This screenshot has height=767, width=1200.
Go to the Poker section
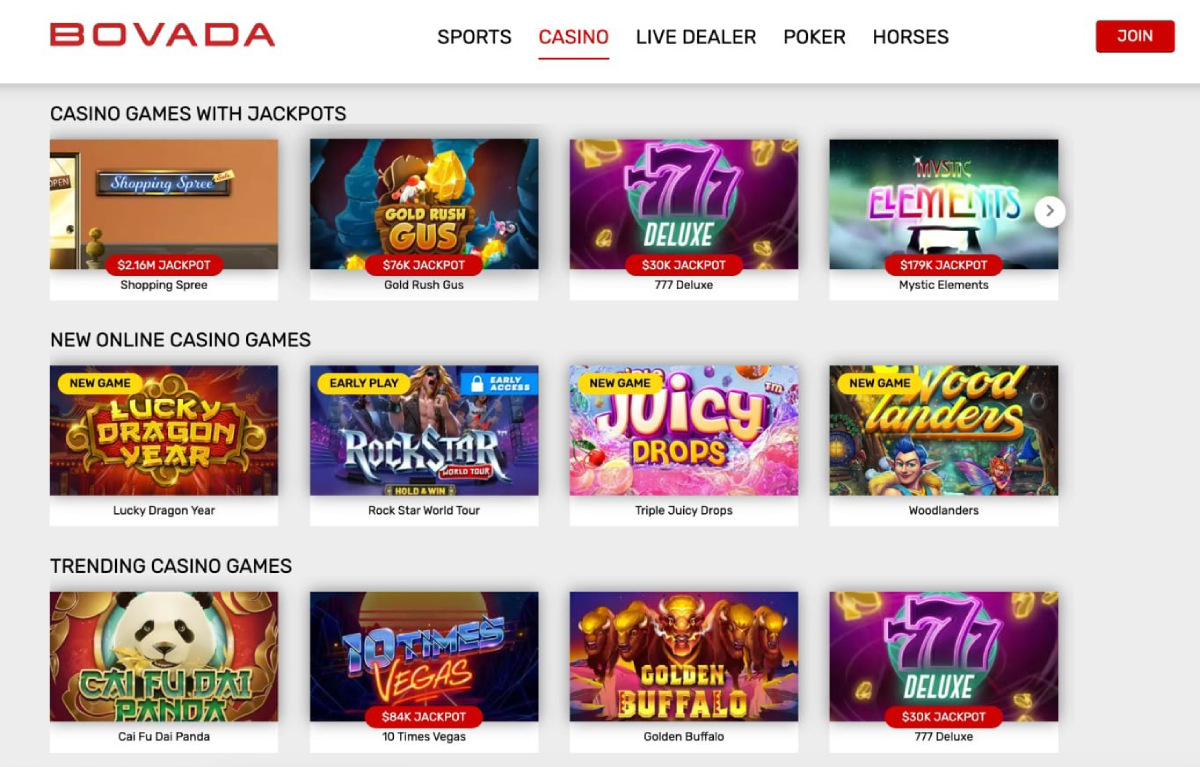814,37
